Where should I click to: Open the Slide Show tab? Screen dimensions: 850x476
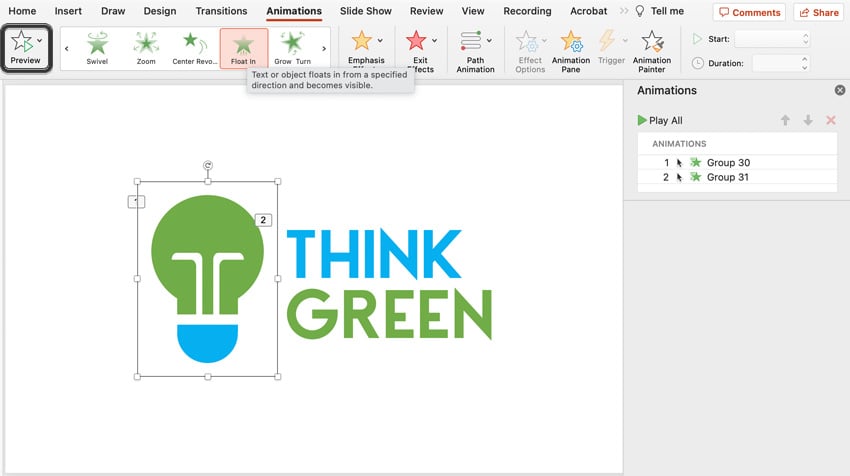coord(367,11)
